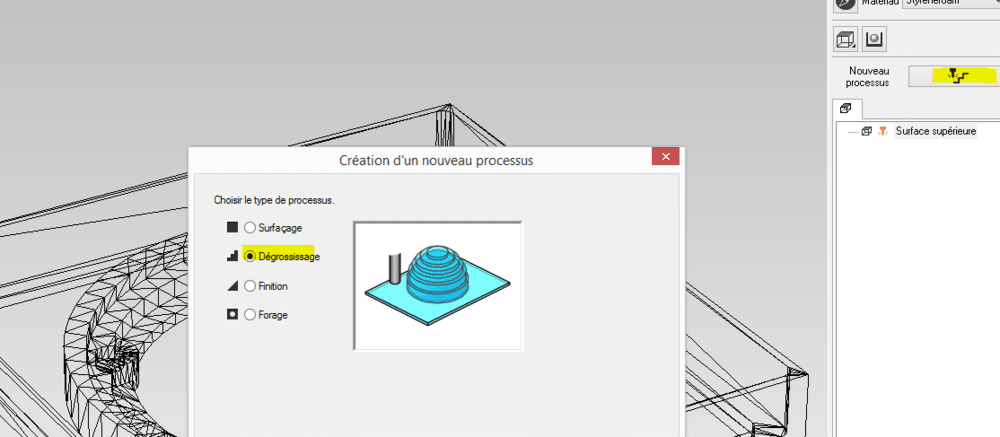Select the Forage radio button
Image resolution: width=1000 pixels, height=437 pixels.
point(250,315)
